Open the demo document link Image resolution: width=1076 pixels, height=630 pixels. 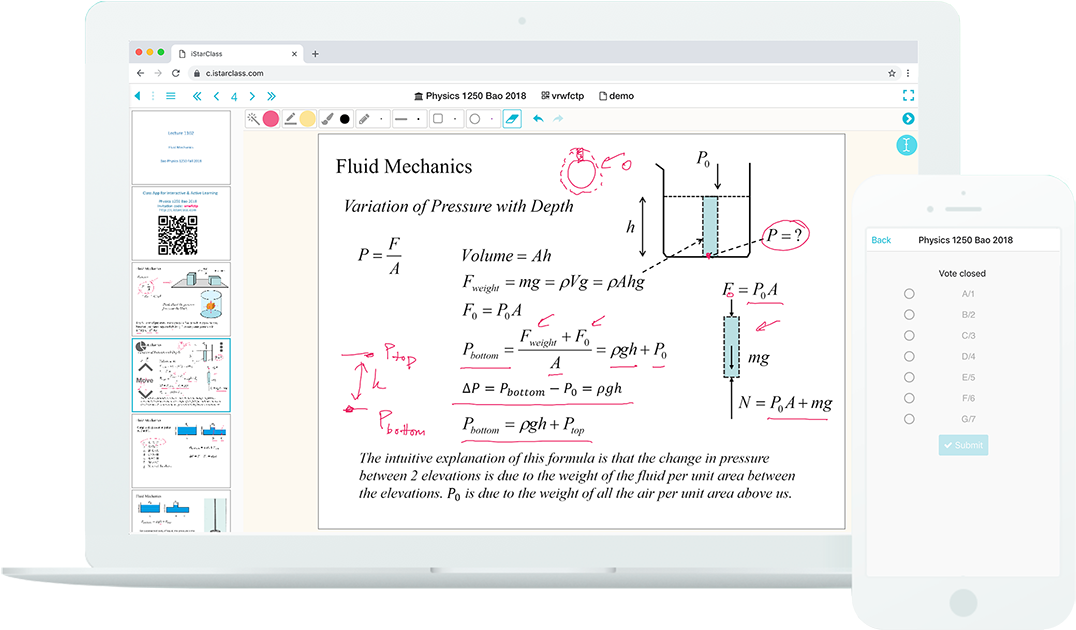[x=616, y=96]
